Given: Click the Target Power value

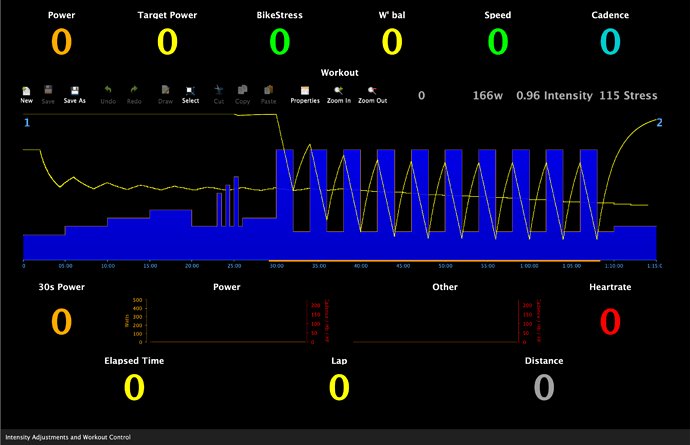Looking at the screenshot, I should (167, 42).
